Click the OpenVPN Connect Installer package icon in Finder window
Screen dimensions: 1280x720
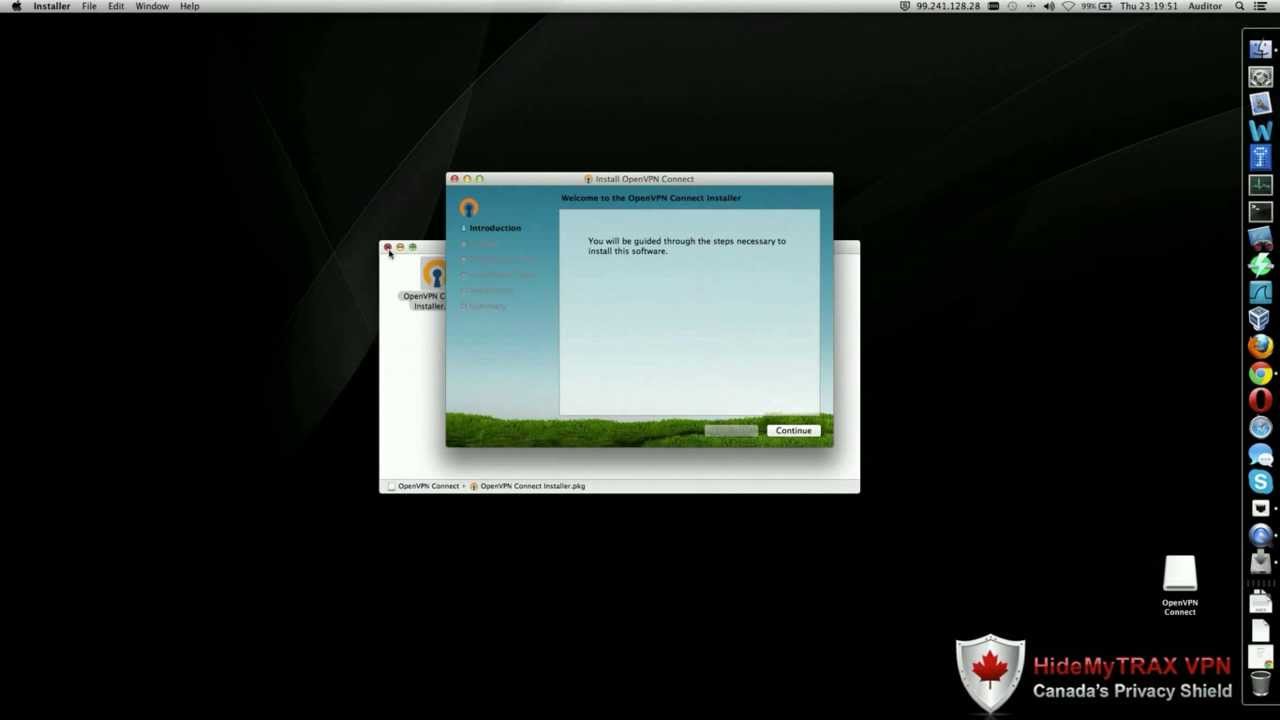(434, 274)
